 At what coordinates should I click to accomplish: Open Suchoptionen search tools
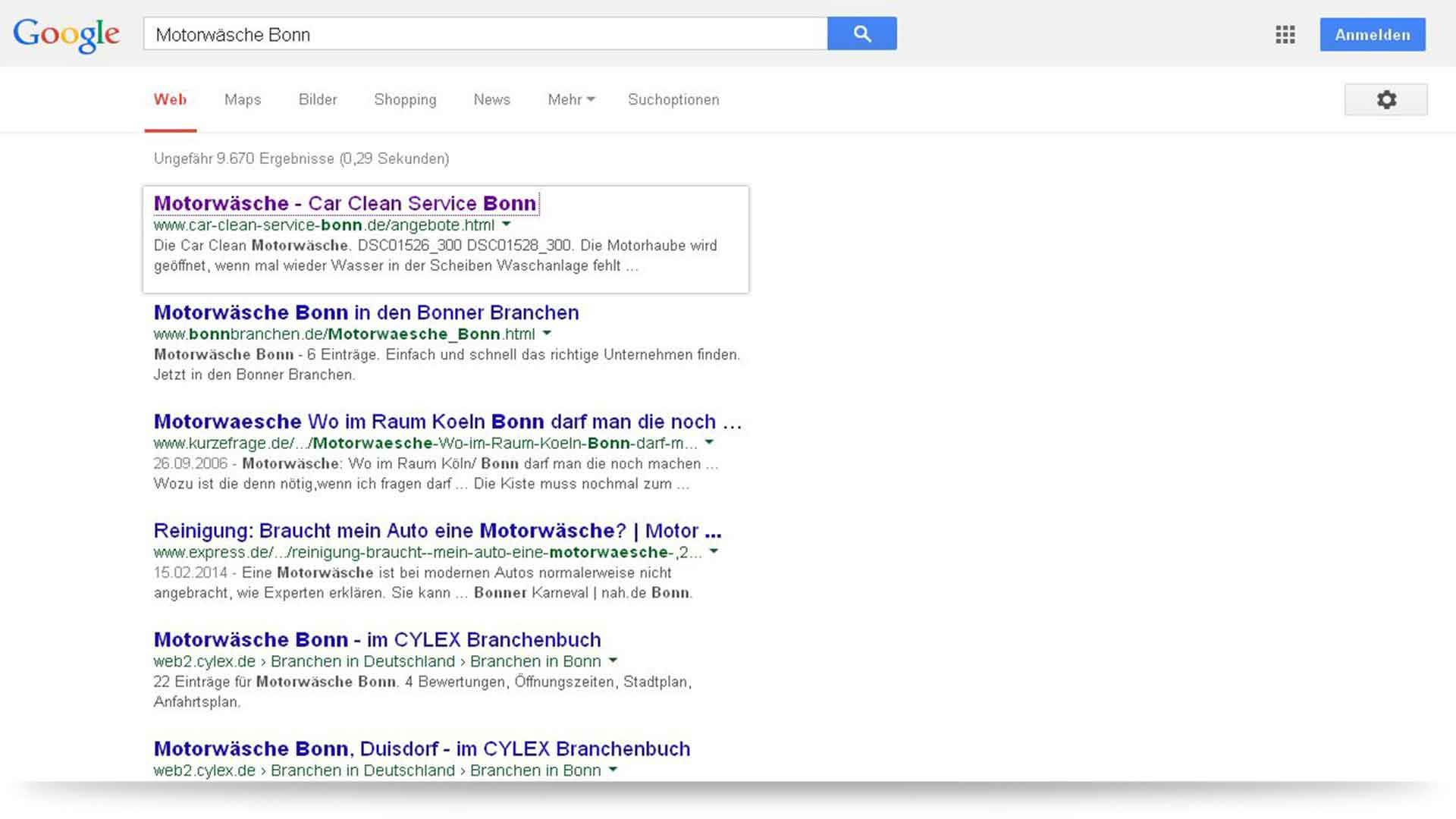point(673,99)
